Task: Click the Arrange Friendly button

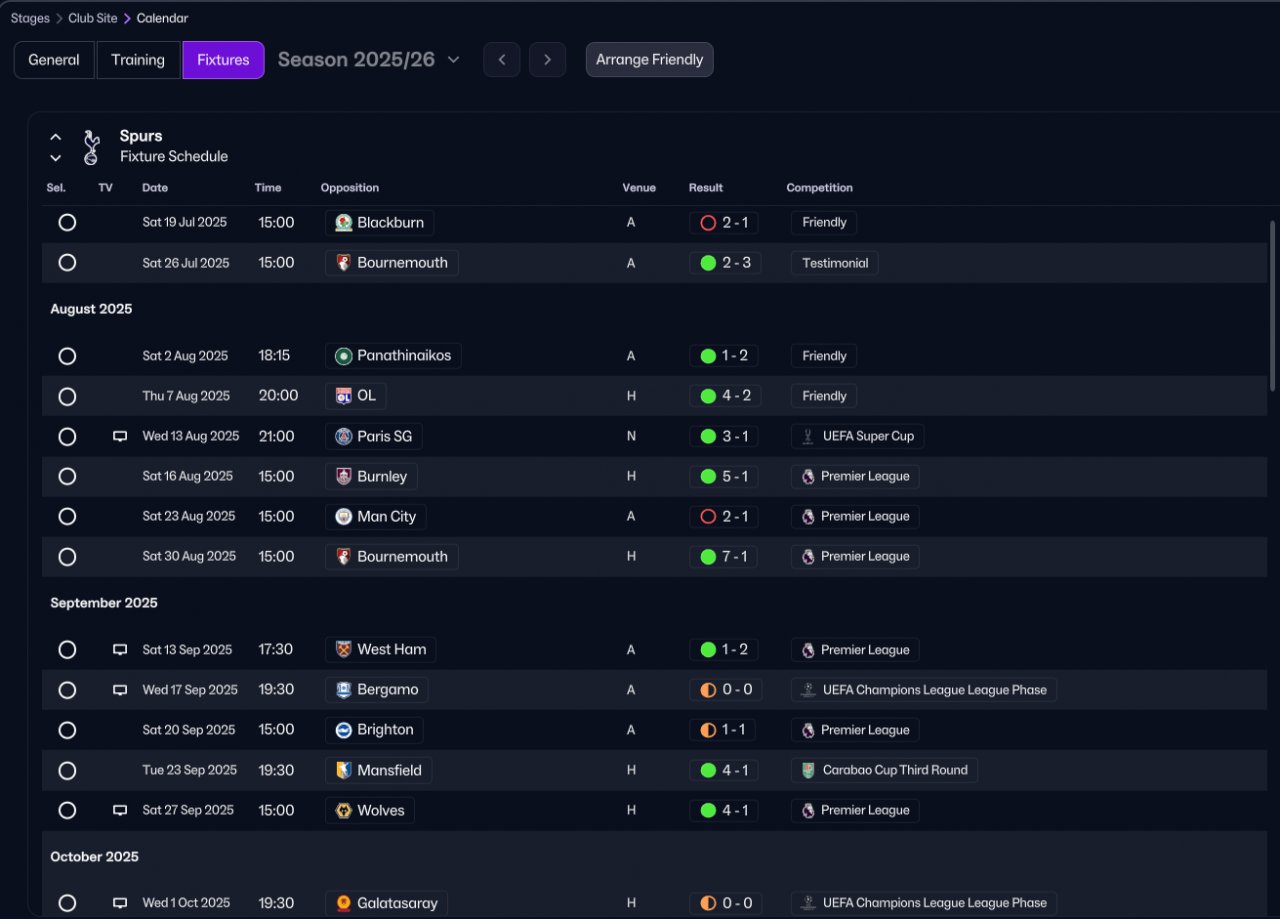Action: coord(650,60)
